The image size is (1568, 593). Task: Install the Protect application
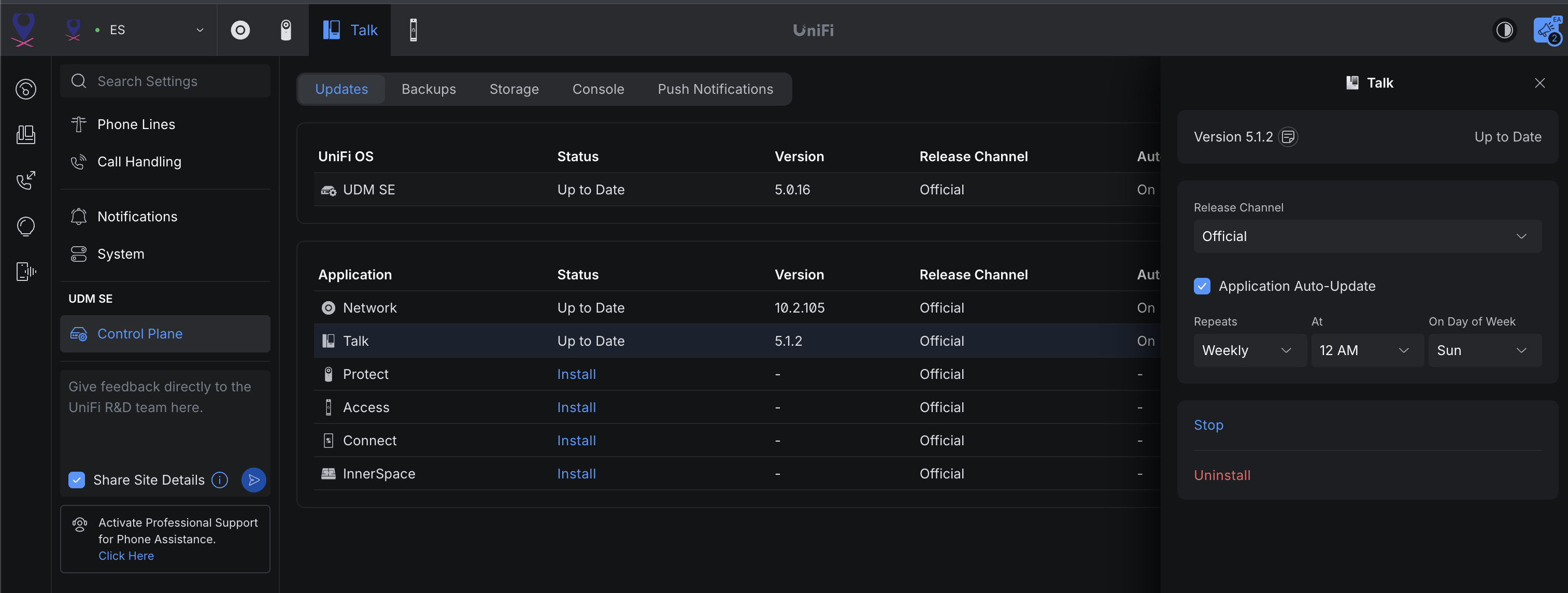coord(576,374)
